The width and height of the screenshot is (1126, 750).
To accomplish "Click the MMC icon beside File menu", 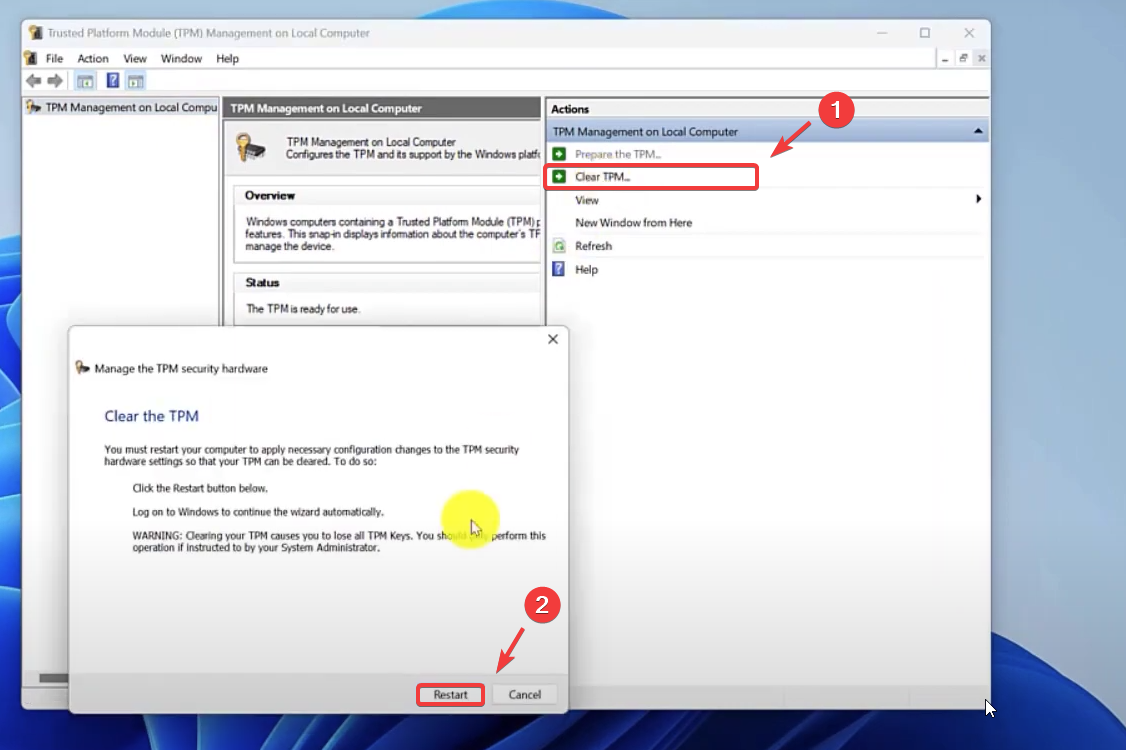I will [30, 58].
